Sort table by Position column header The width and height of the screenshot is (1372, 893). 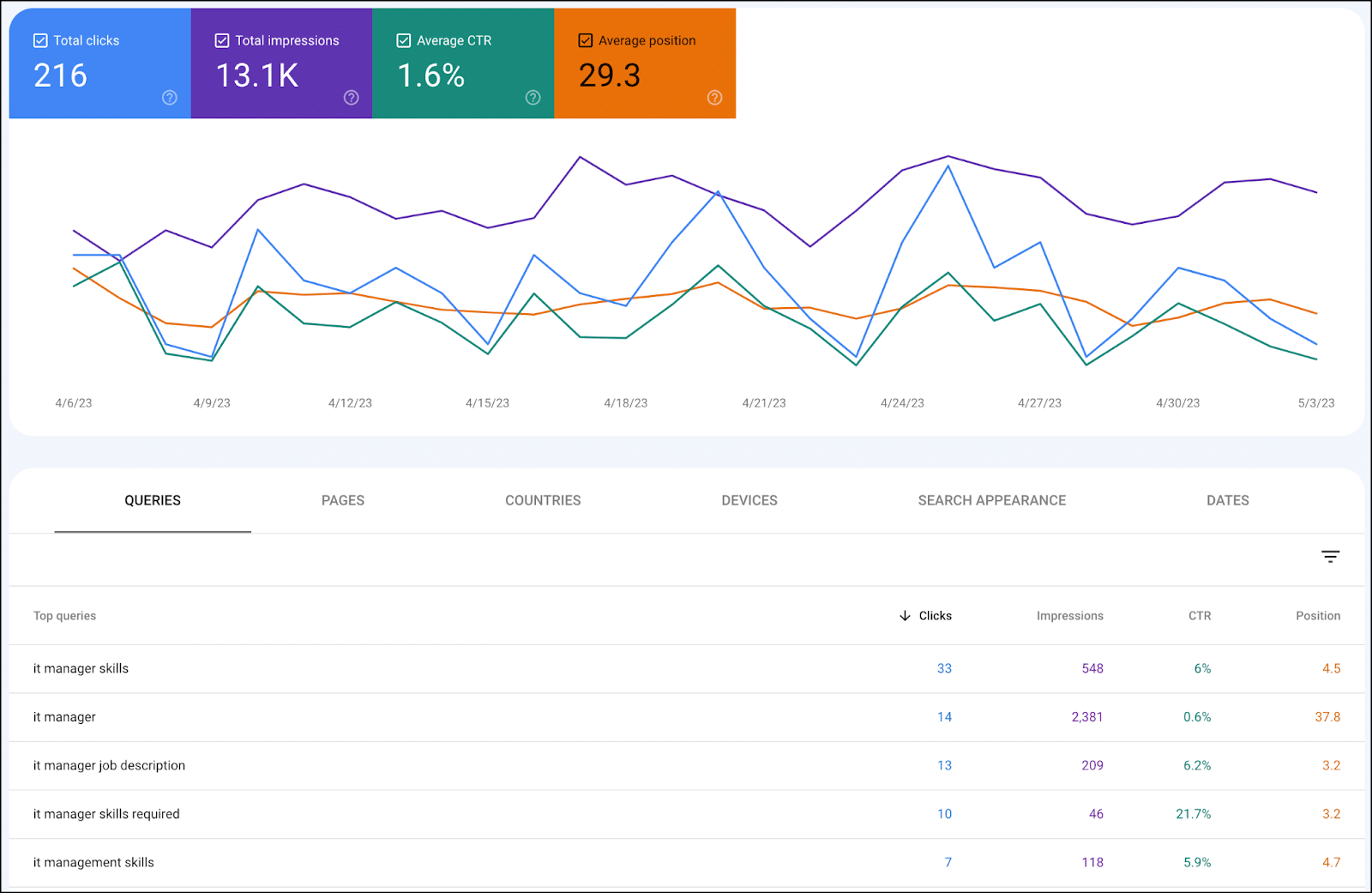click(x=1317, y=616)
